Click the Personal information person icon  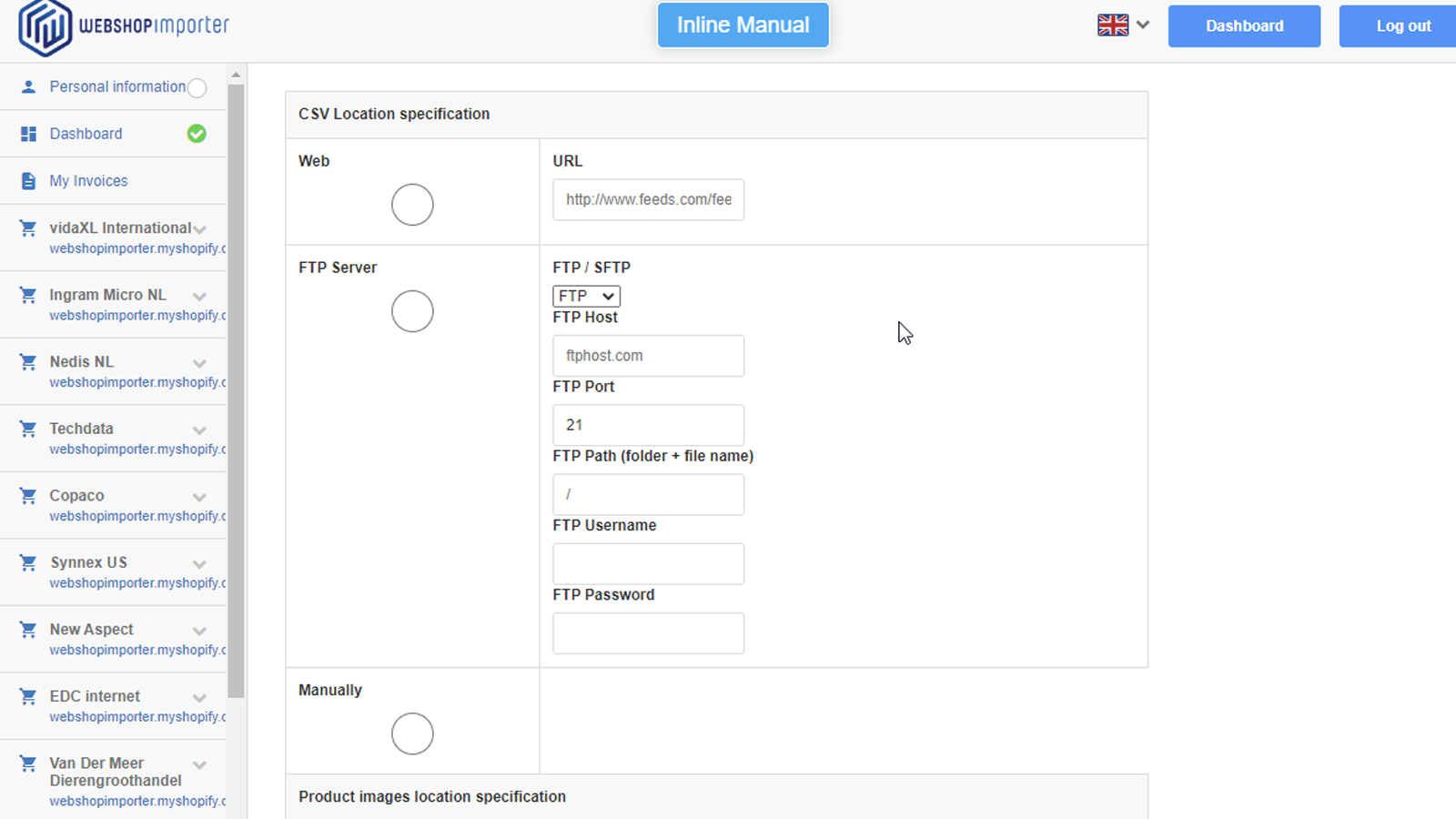point(28,86)
